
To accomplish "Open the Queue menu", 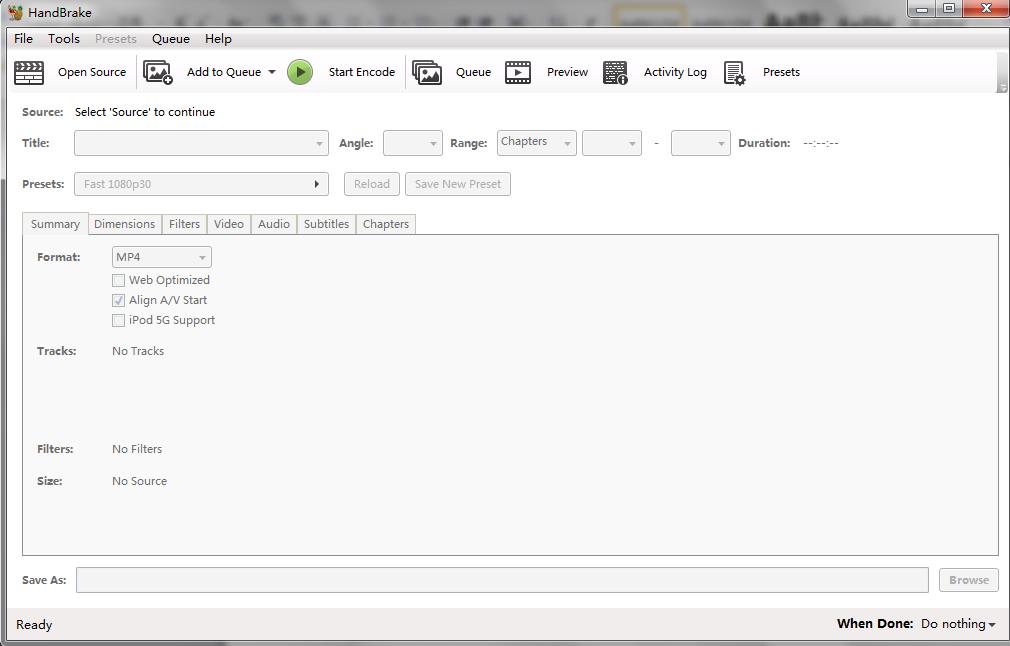I will [171, 39].
